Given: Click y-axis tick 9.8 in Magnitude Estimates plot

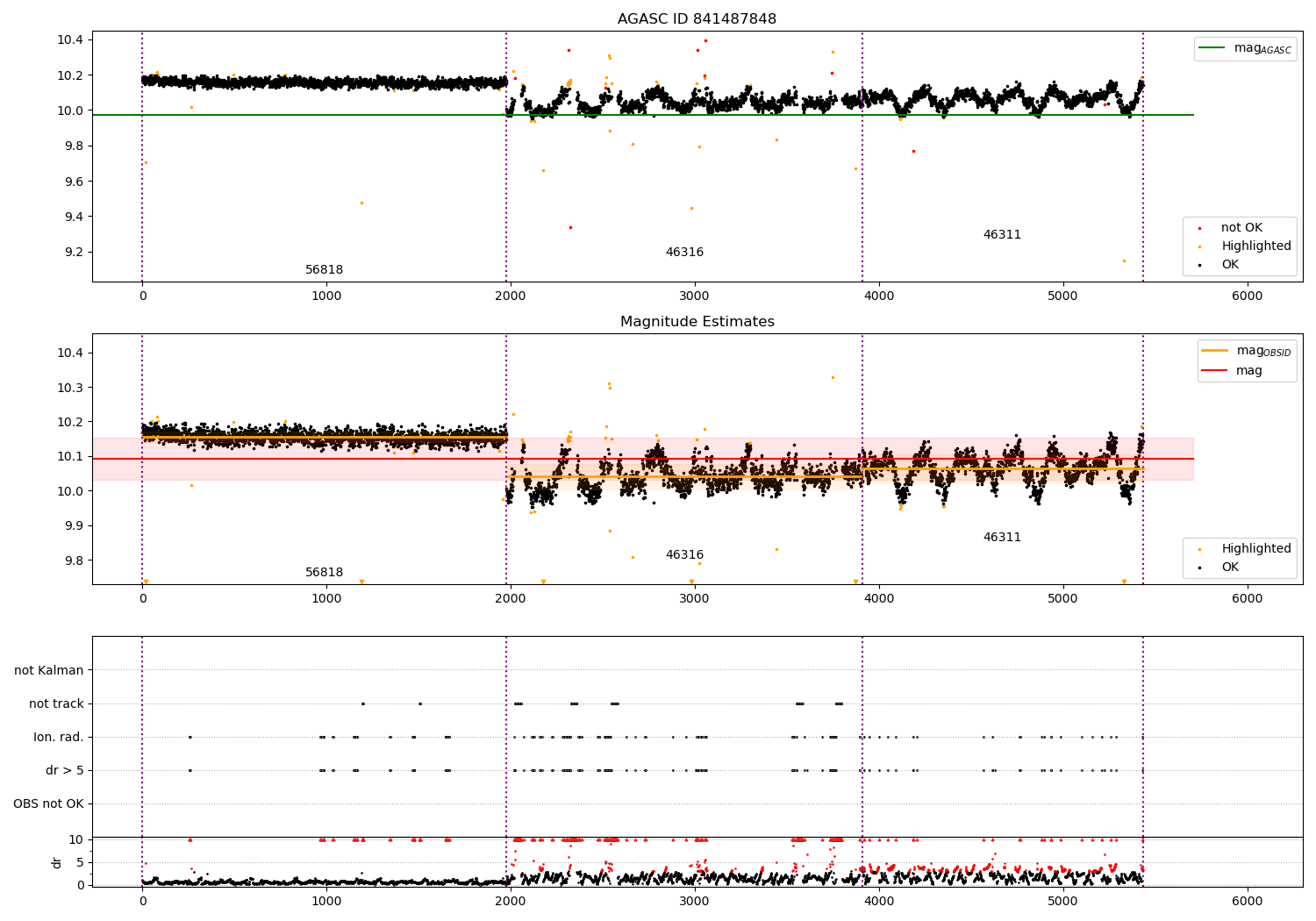Looking at the screenshot, I should click(74, 560).
